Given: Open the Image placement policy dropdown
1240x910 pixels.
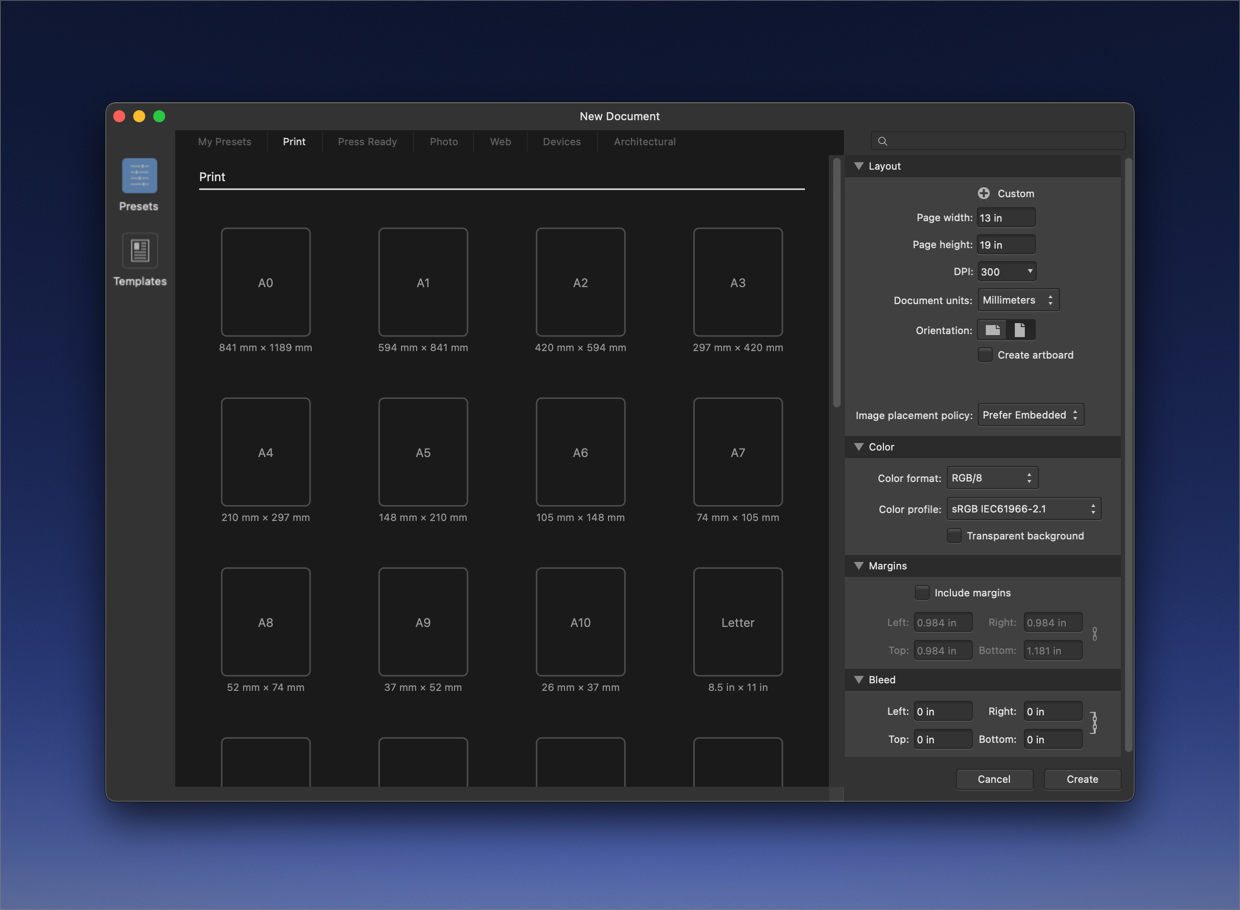Looking at the screenshot, I should click(1030, 415).
